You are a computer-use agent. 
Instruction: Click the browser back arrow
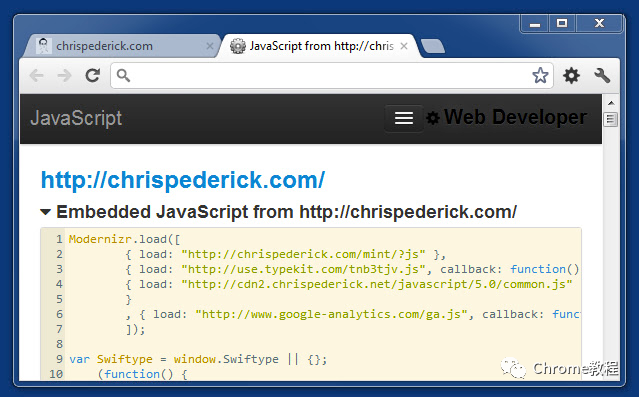click(37, 75)
